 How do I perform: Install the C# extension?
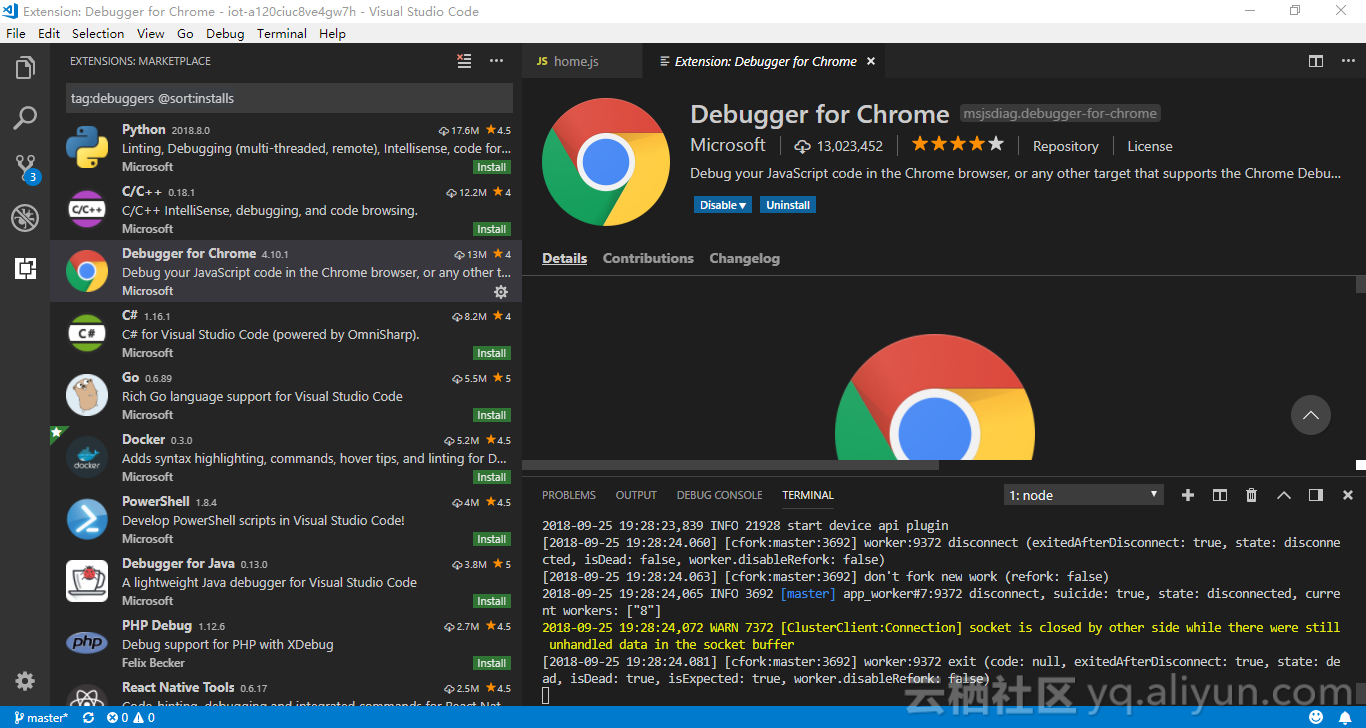[492, 353]
